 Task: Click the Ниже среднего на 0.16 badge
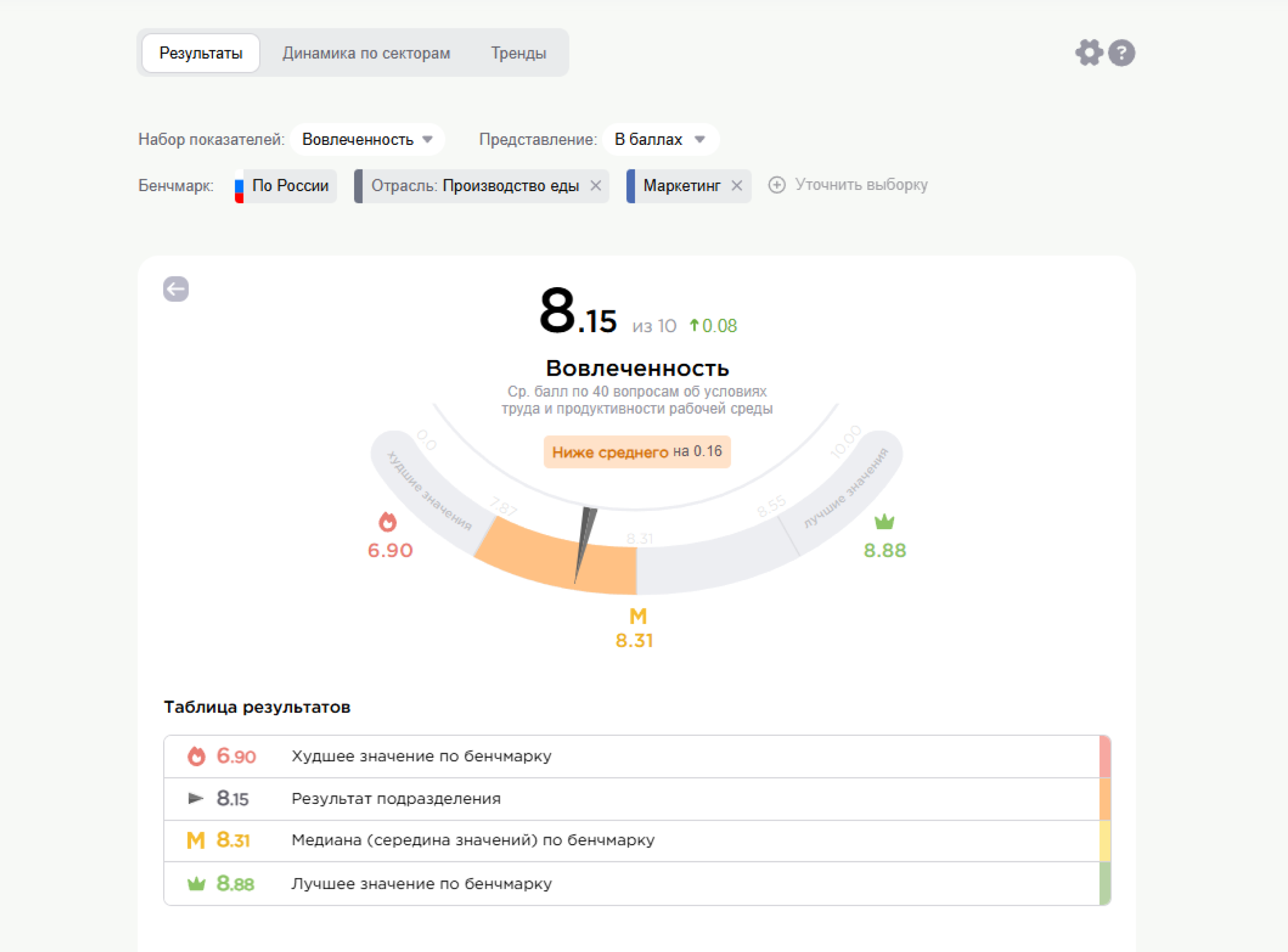pyautogui.click(x=637, y=452)
